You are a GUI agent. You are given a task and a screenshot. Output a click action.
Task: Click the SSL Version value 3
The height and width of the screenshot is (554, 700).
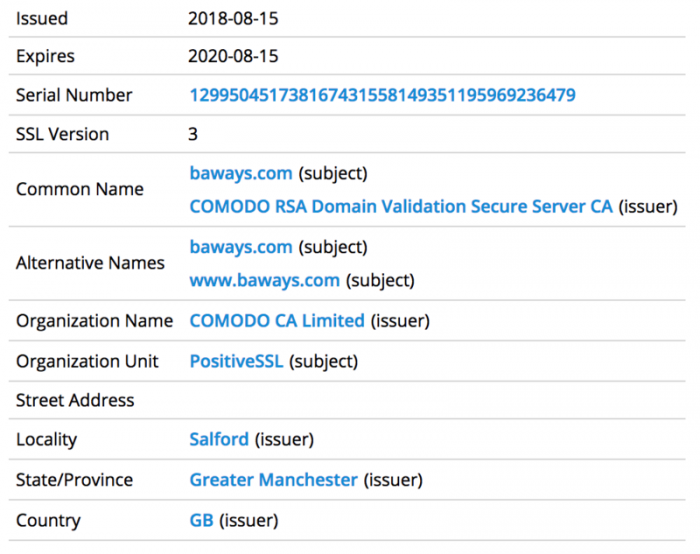click(193, 134)
